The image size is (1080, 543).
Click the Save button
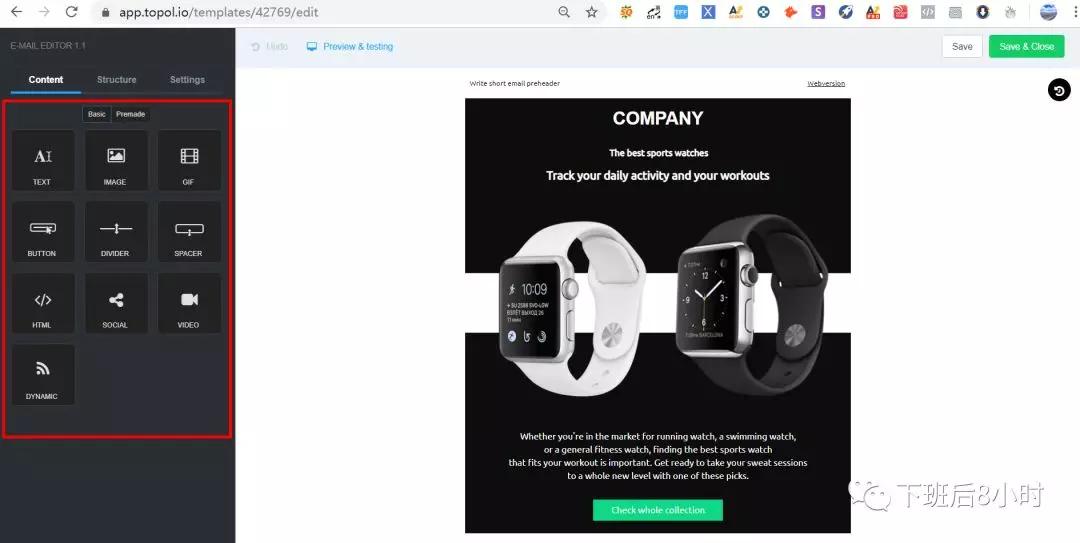[962, 47]
